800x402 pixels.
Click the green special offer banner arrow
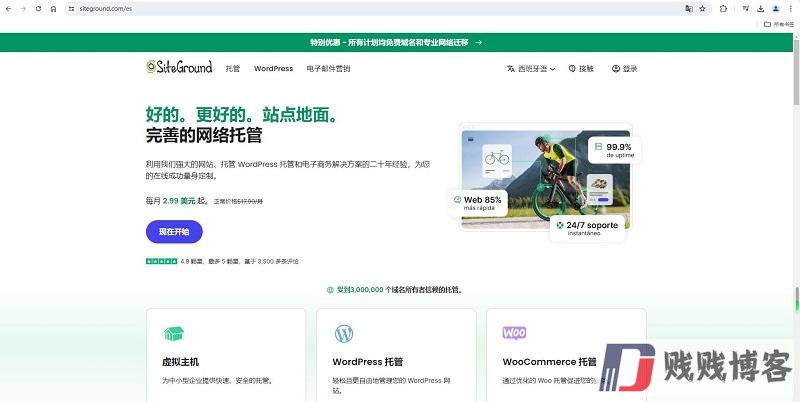click(478, 42)
